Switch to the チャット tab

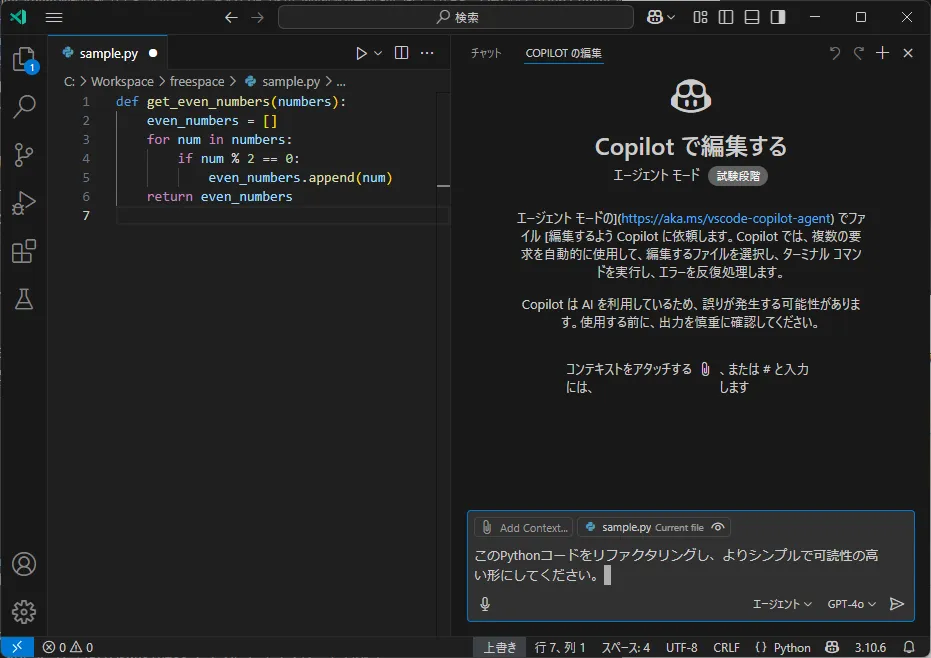pyautogui.click(x=486, y=53)
